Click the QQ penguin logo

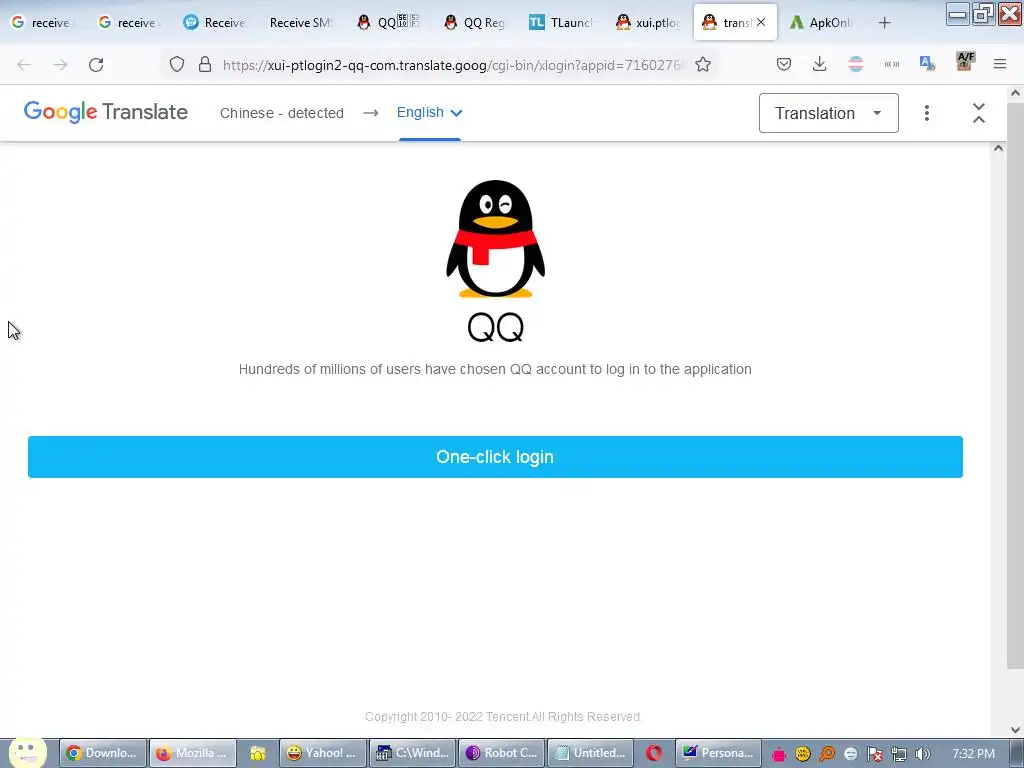495,238
